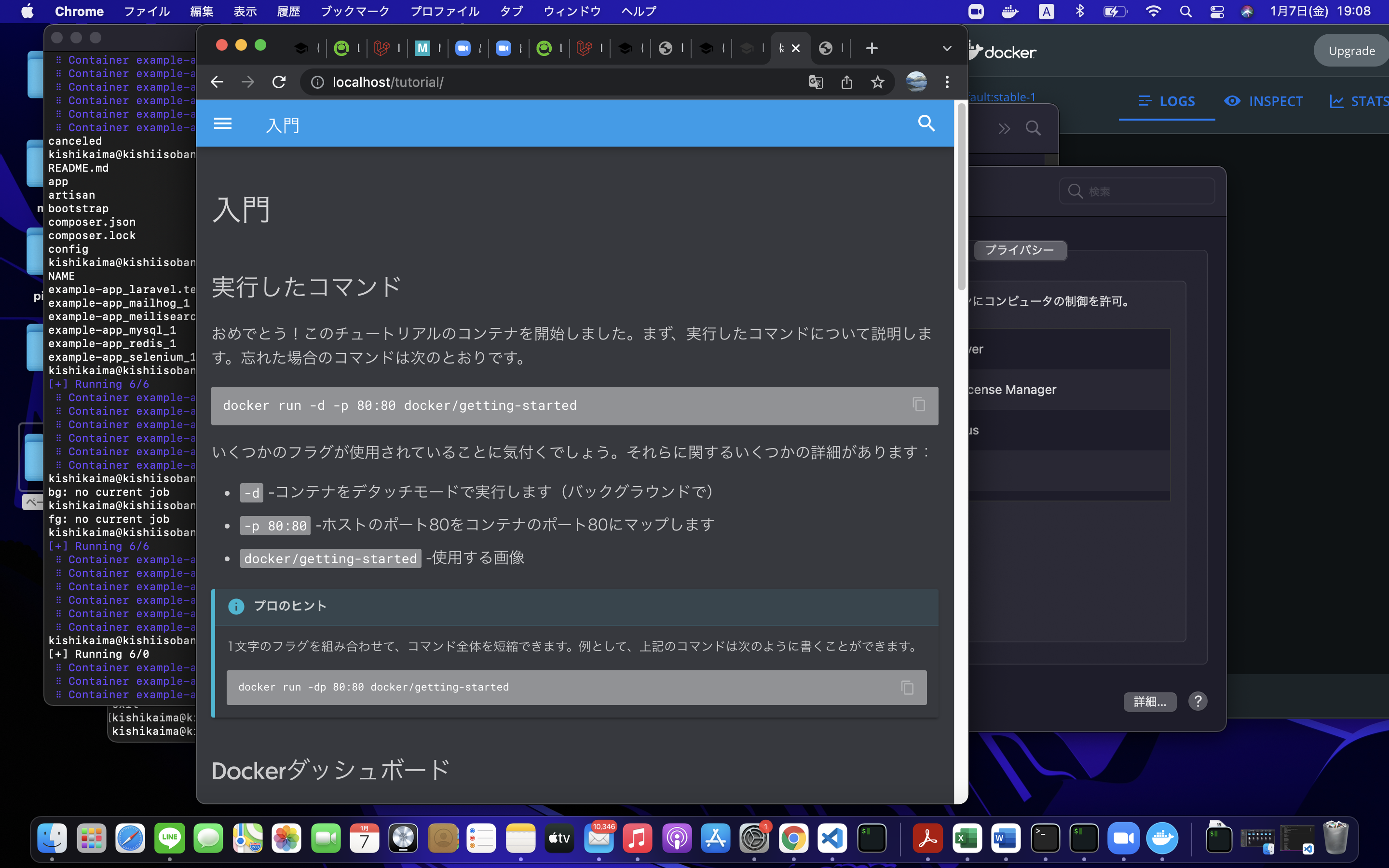Click the Chrome options menu icon
1389x868 pixels.
click(947, 82)
